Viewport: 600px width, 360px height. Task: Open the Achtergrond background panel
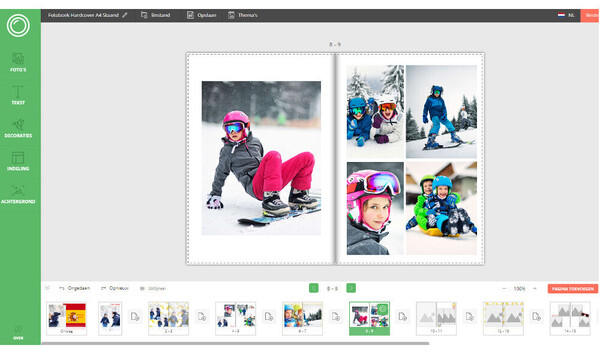[18, 194]
